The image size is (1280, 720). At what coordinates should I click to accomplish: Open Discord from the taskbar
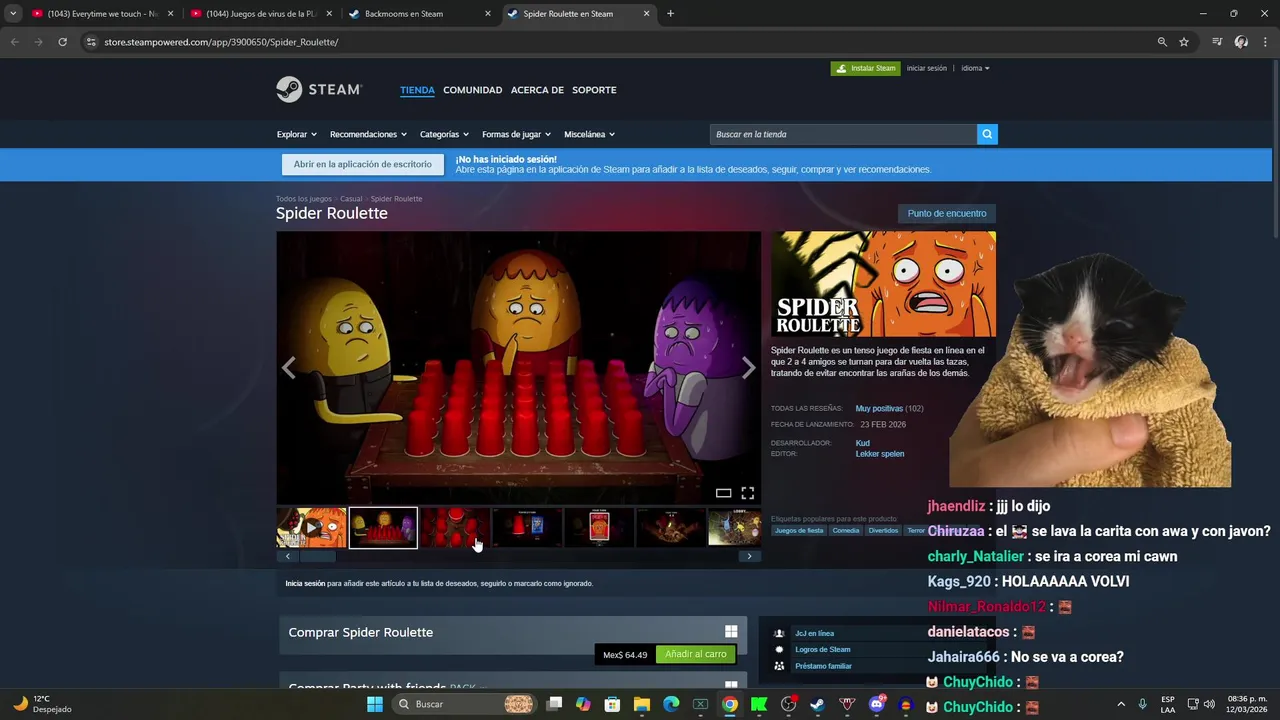coord(877,704)
